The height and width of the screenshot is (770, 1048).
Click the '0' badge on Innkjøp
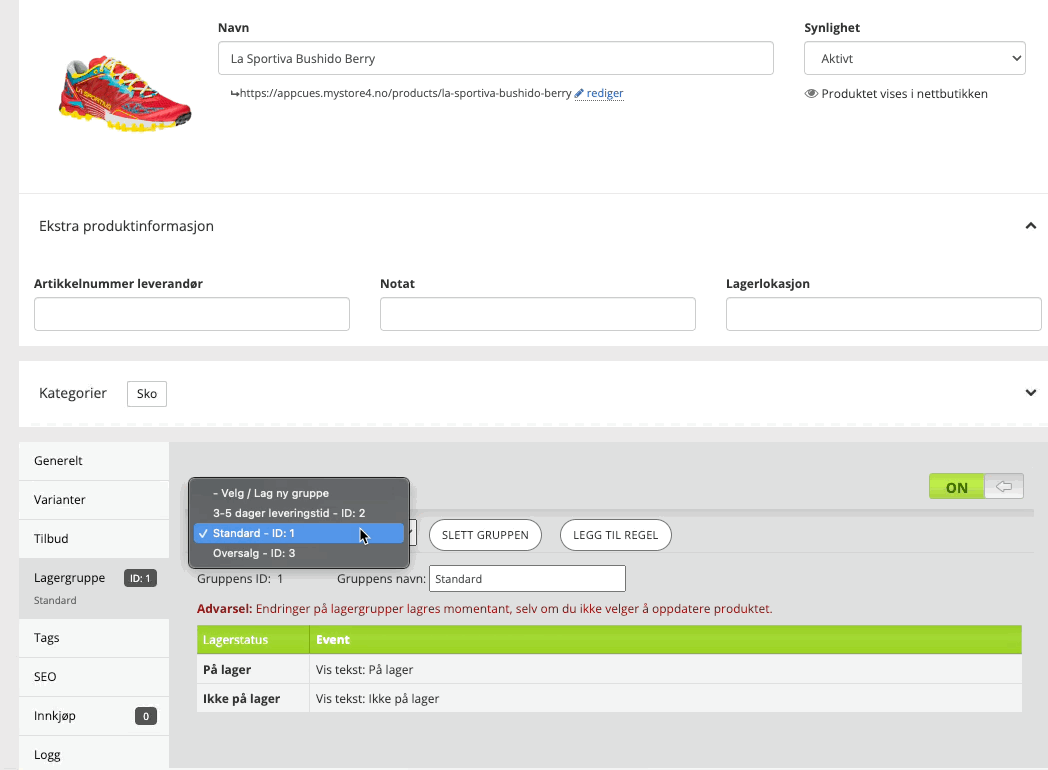[146, 717]
